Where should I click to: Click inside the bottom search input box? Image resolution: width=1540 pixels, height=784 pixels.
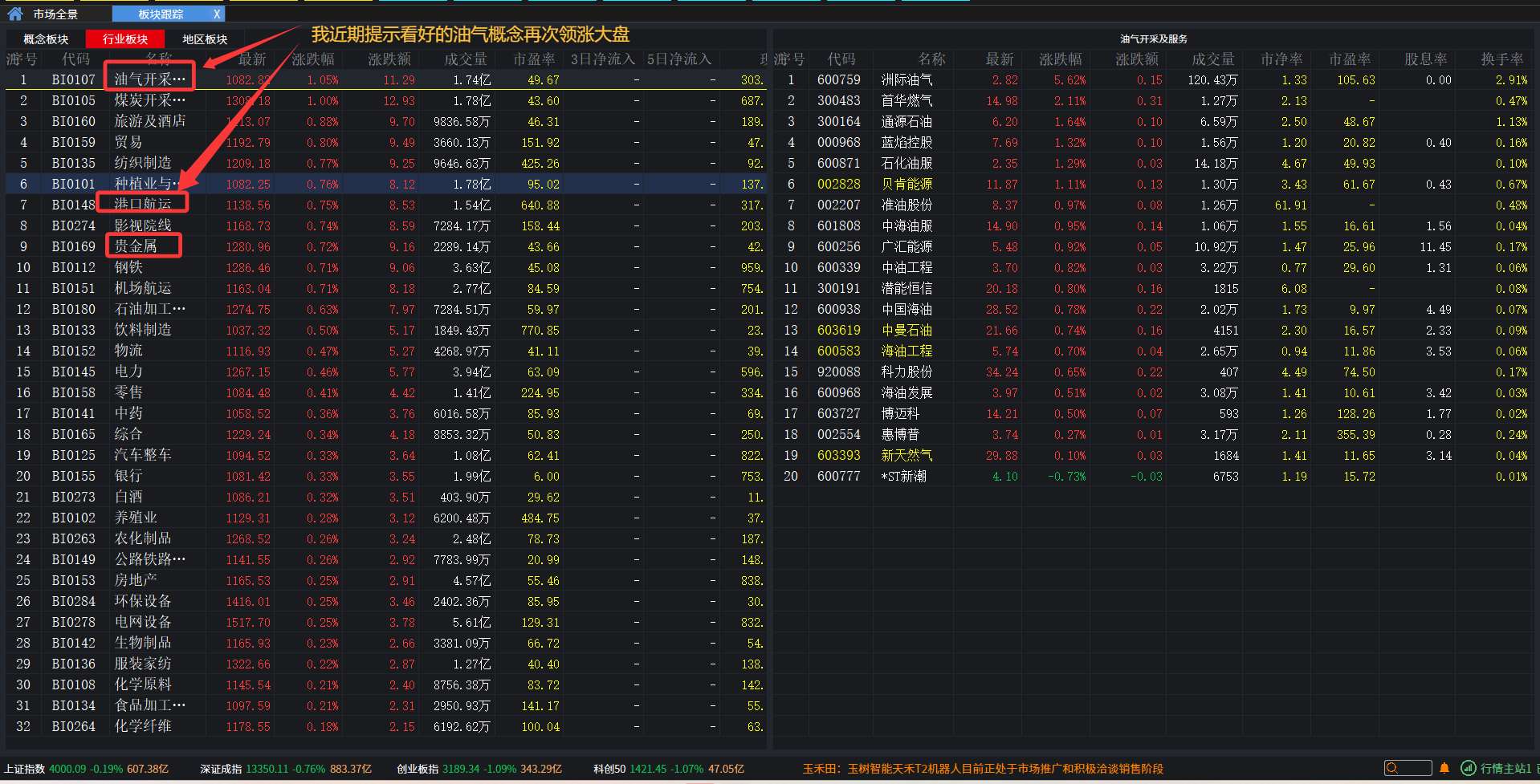tap(1413, 768)
